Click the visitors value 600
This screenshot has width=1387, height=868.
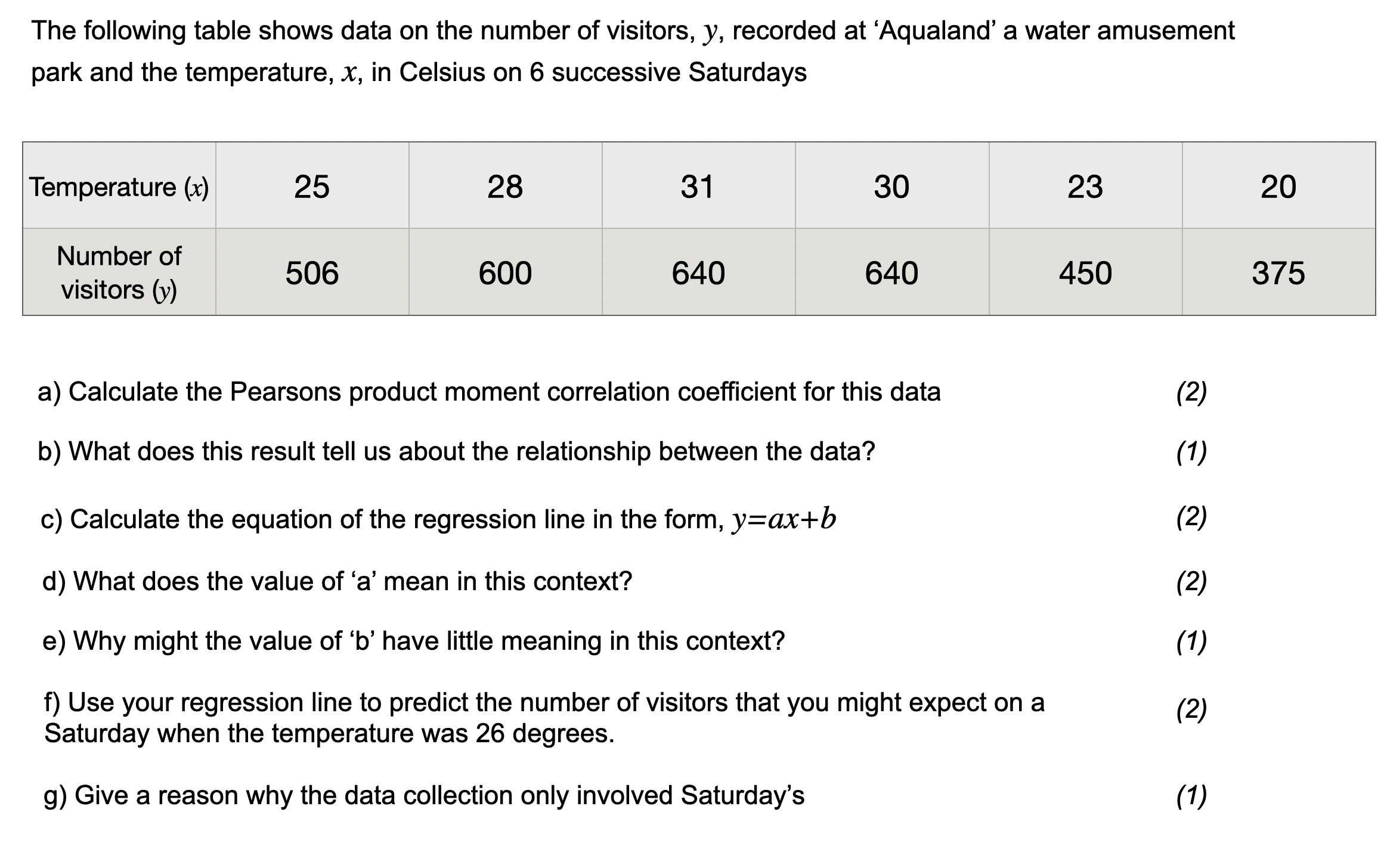click(505, 273)
